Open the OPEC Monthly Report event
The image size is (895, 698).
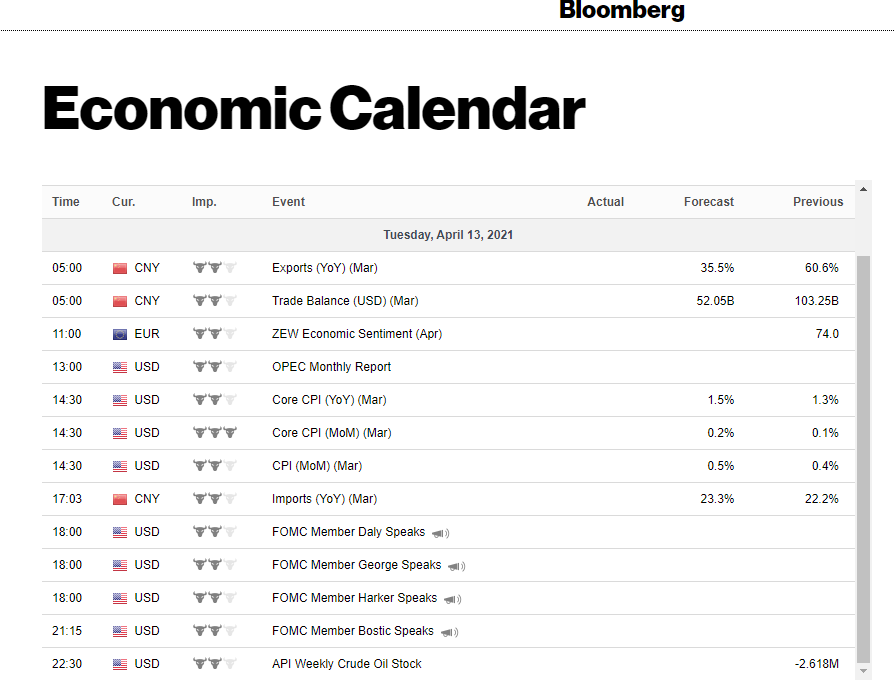[x=331, y=367]
